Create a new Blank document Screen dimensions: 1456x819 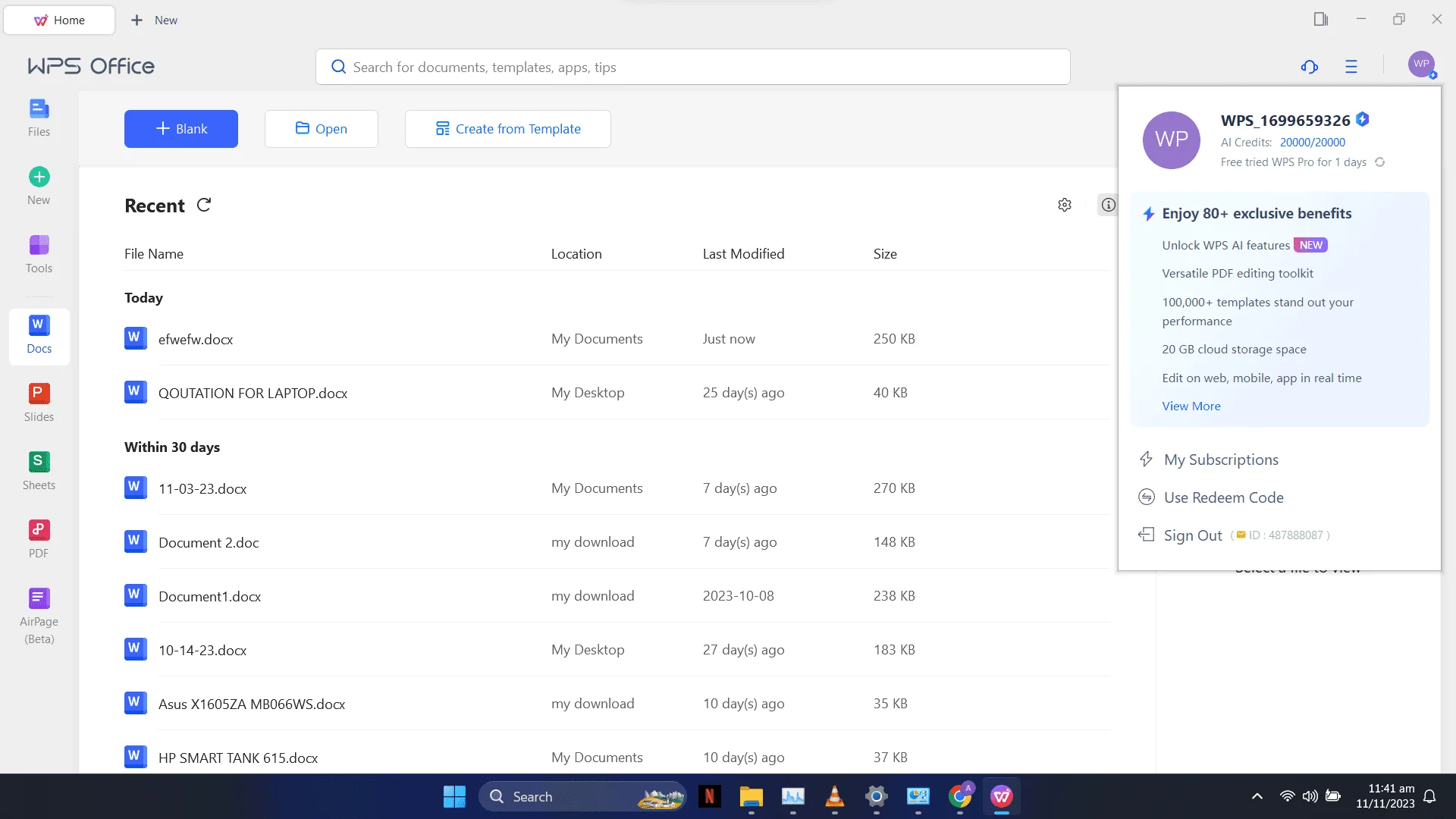coord(181,129)
